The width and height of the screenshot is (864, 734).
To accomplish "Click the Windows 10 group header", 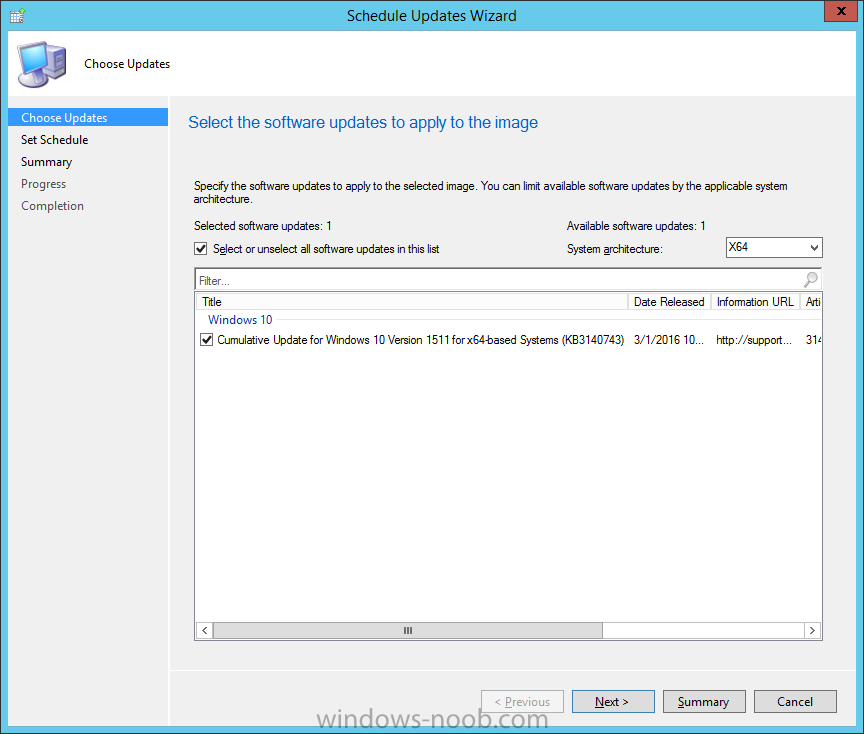I will (x=240, y=320).
